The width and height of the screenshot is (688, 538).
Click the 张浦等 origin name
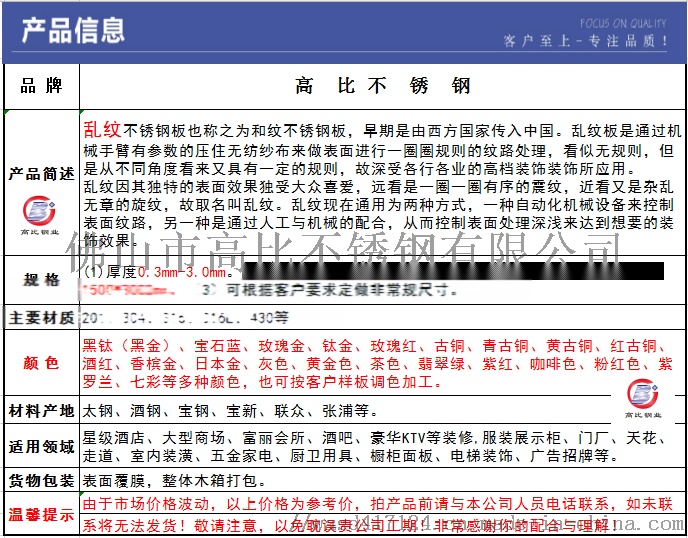tap(346, 411)
